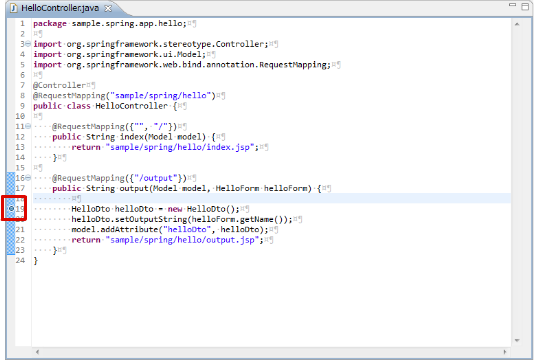Click the horizontal scrollbar right arrow
534x360 pixels.
tap(505, 352)
